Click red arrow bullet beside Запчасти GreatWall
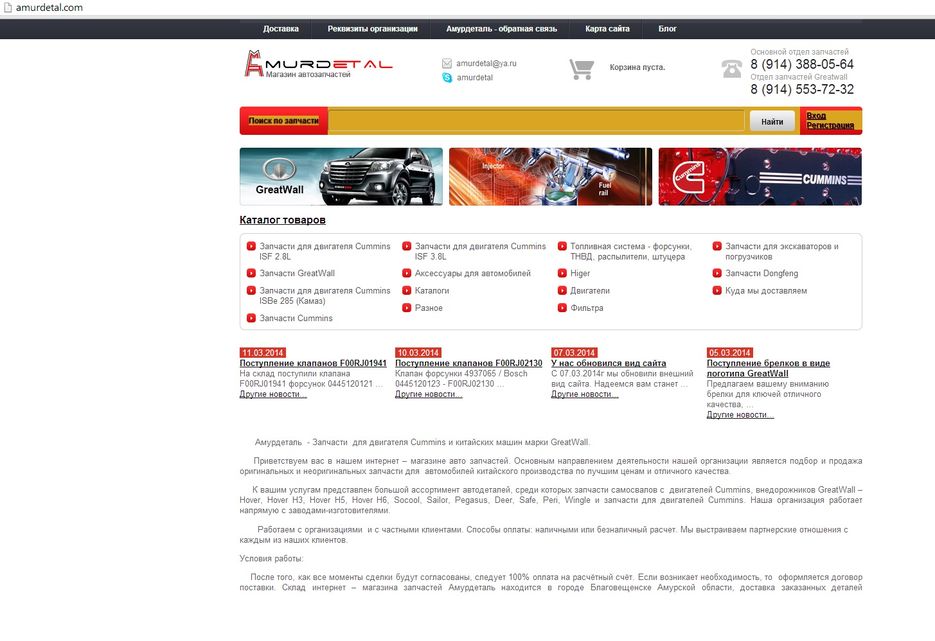 pyautogui.click(x=251, y=273)
